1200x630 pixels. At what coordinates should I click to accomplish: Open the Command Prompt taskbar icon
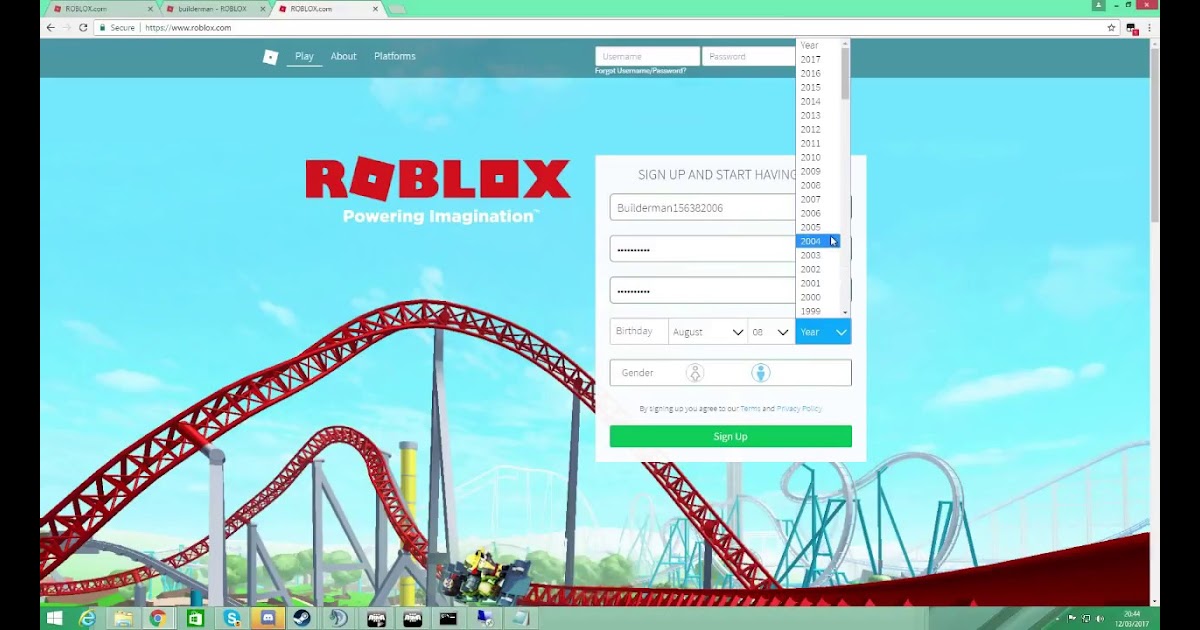point(448,619)
